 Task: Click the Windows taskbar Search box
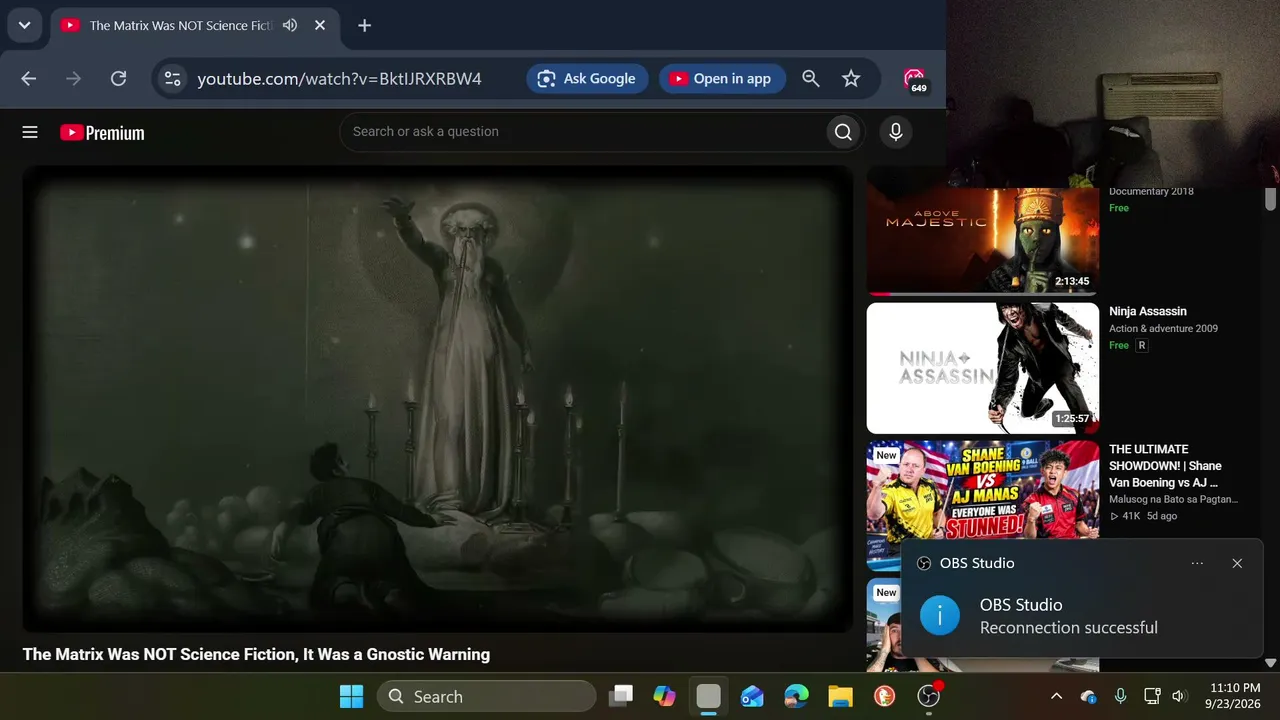[x=486, y=696]
